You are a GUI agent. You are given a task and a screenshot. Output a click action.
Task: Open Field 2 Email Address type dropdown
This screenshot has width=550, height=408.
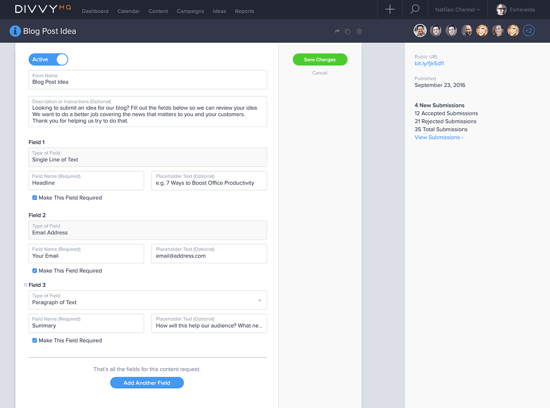147,230
